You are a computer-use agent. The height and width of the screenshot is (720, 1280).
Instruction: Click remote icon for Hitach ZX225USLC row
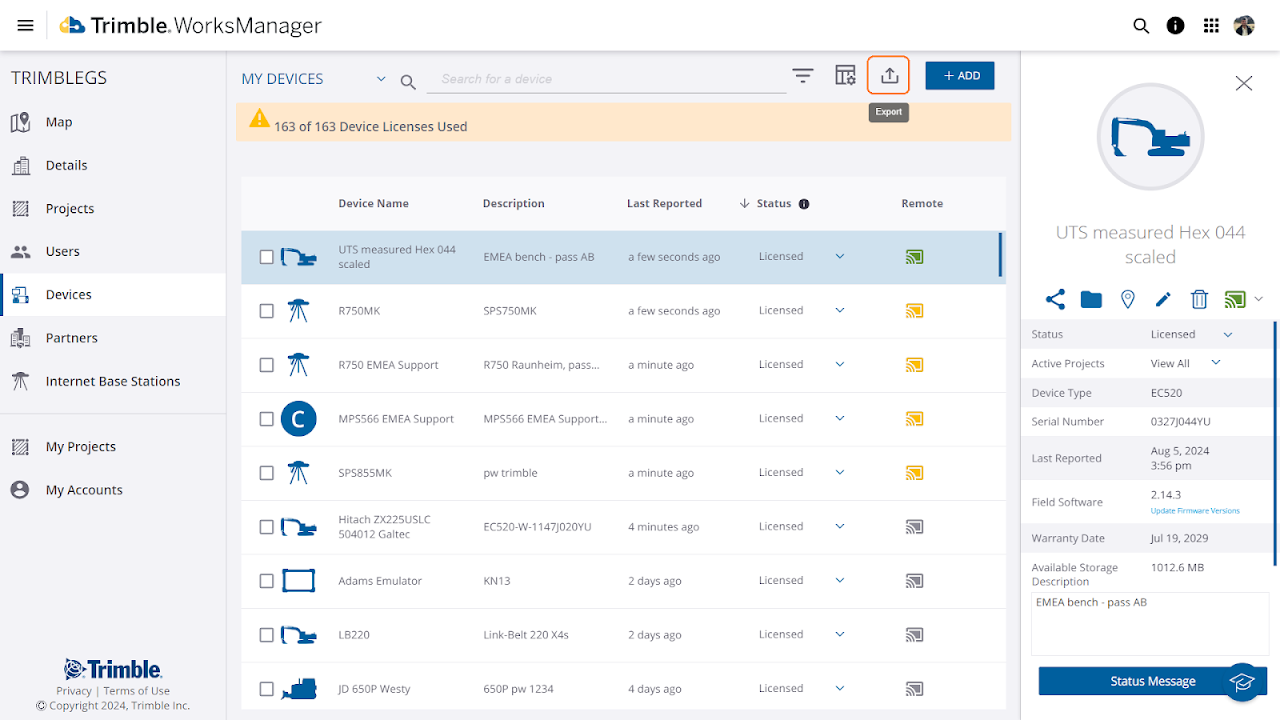pyautogui.click(x=914, y=527)
